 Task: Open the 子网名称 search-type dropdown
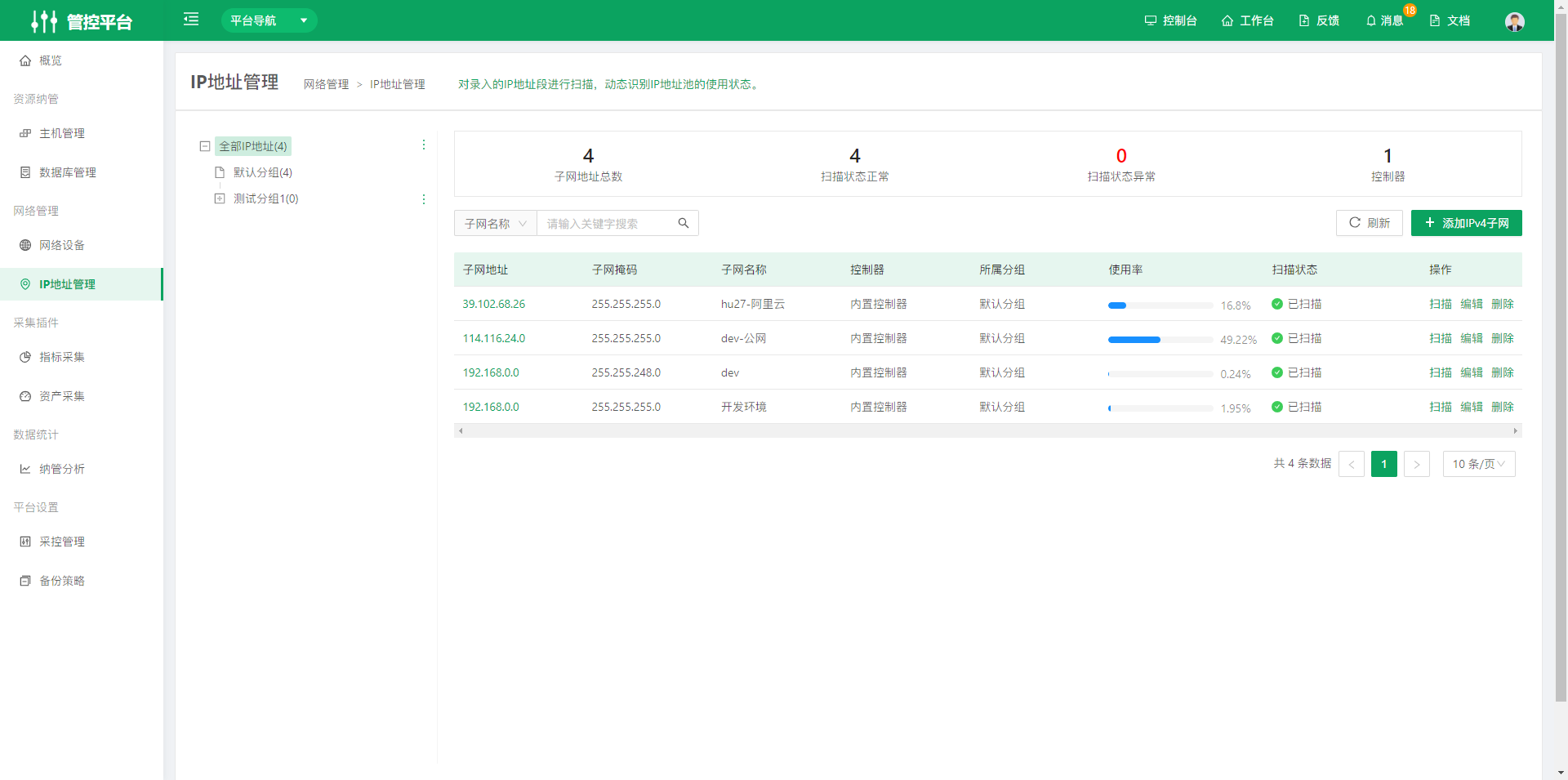click(x=496, y=223)
